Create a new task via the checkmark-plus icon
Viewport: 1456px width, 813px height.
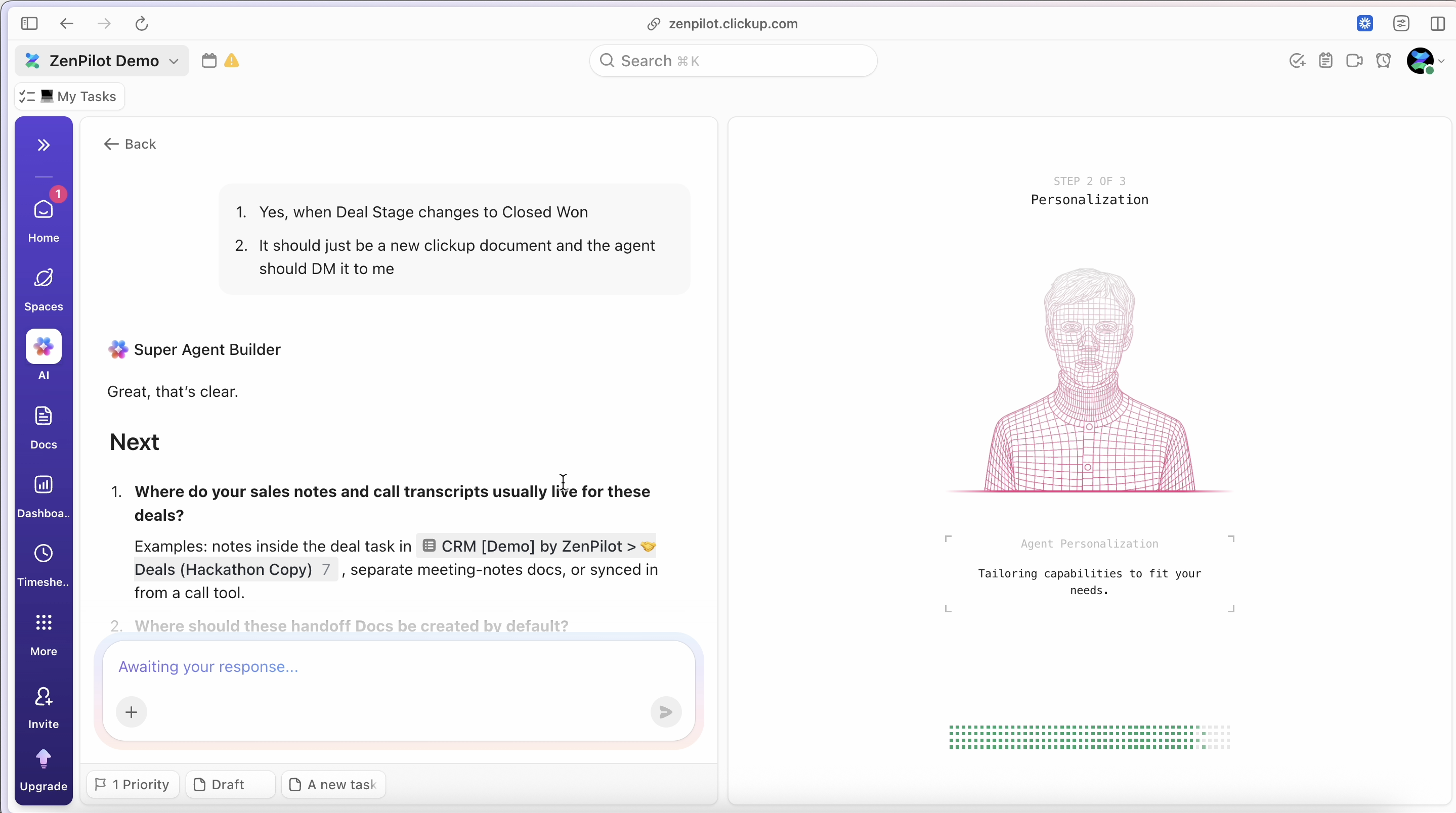[1297, 61]
